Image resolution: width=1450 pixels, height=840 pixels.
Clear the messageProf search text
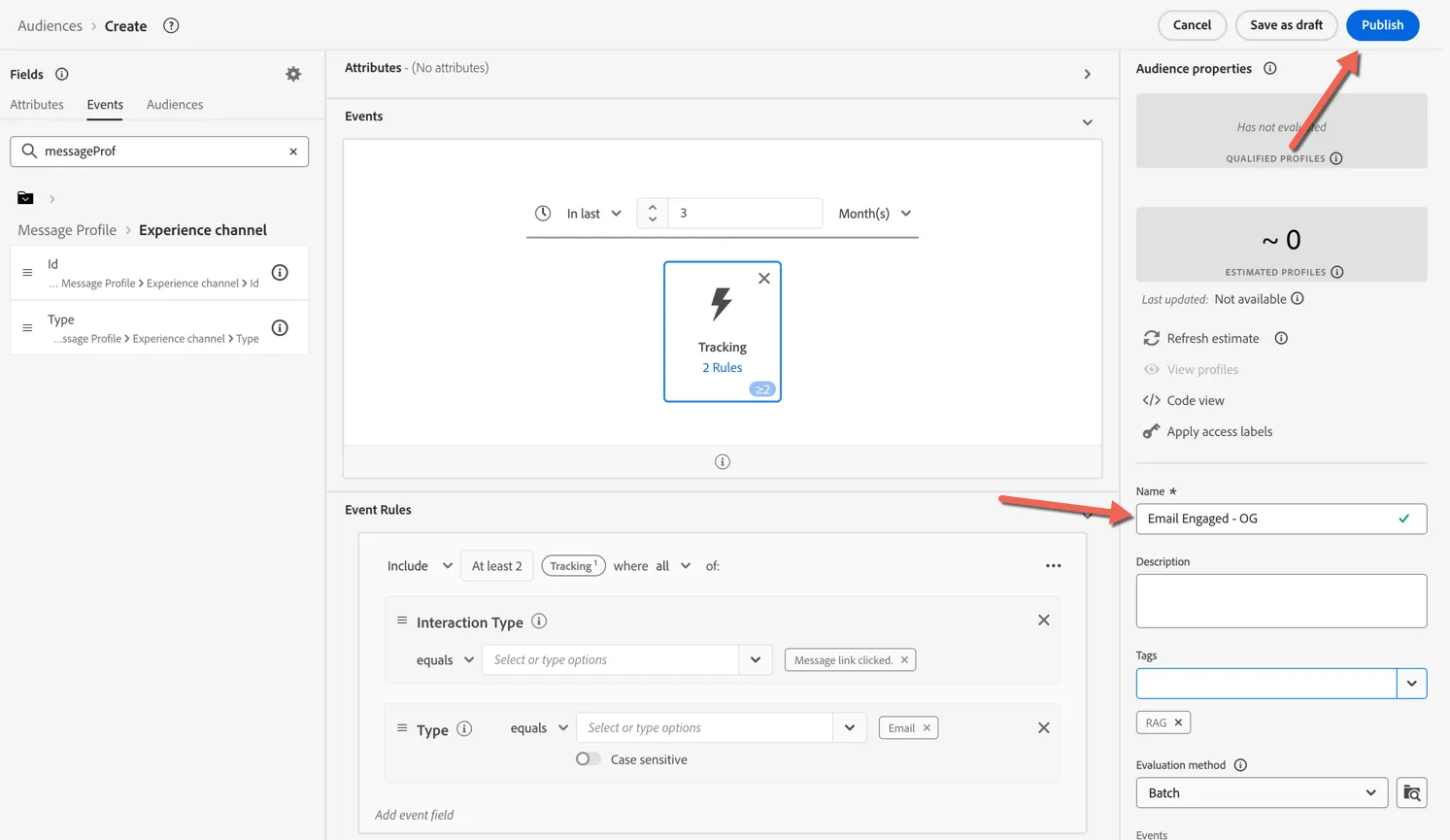pos(293,151)
